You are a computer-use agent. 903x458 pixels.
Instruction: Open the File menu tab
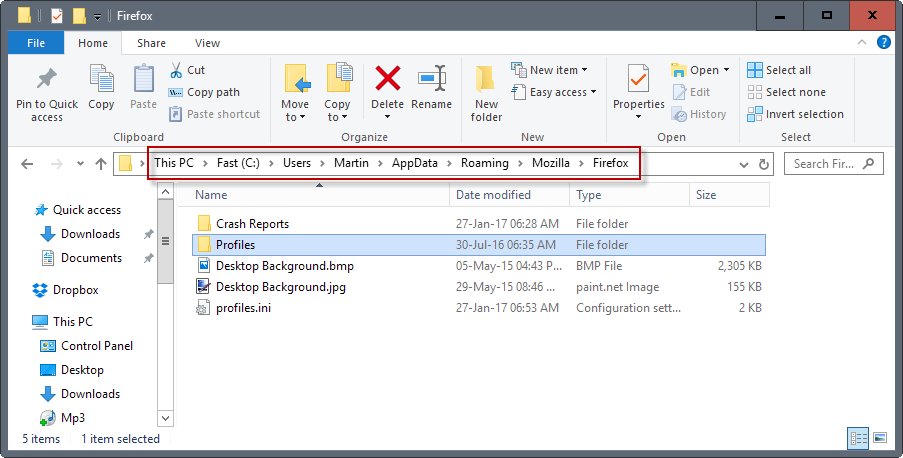coord(36,43)
